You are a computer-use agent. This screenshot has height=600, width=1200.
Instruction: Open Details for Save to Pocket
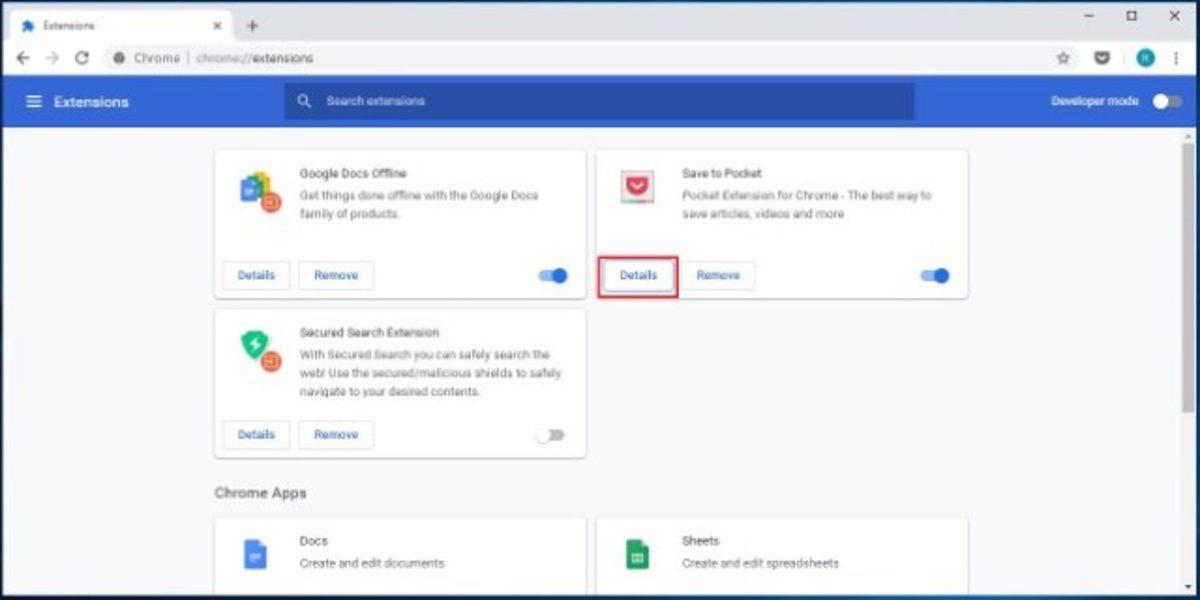pyautogui.click(x=638, y=275)
